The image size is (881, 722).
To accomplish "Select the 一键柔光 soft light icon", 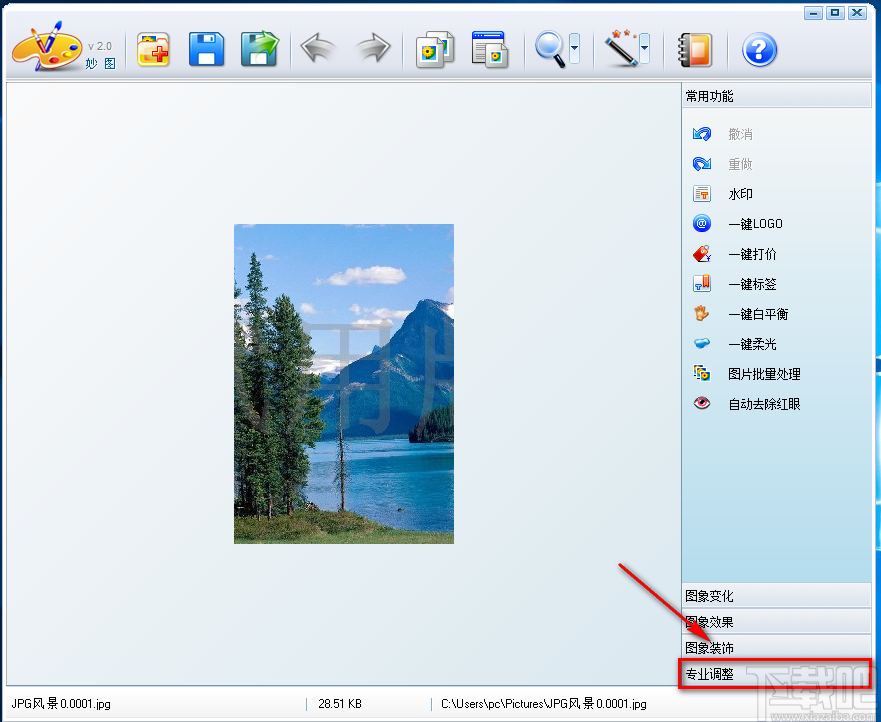I will 701,344.
